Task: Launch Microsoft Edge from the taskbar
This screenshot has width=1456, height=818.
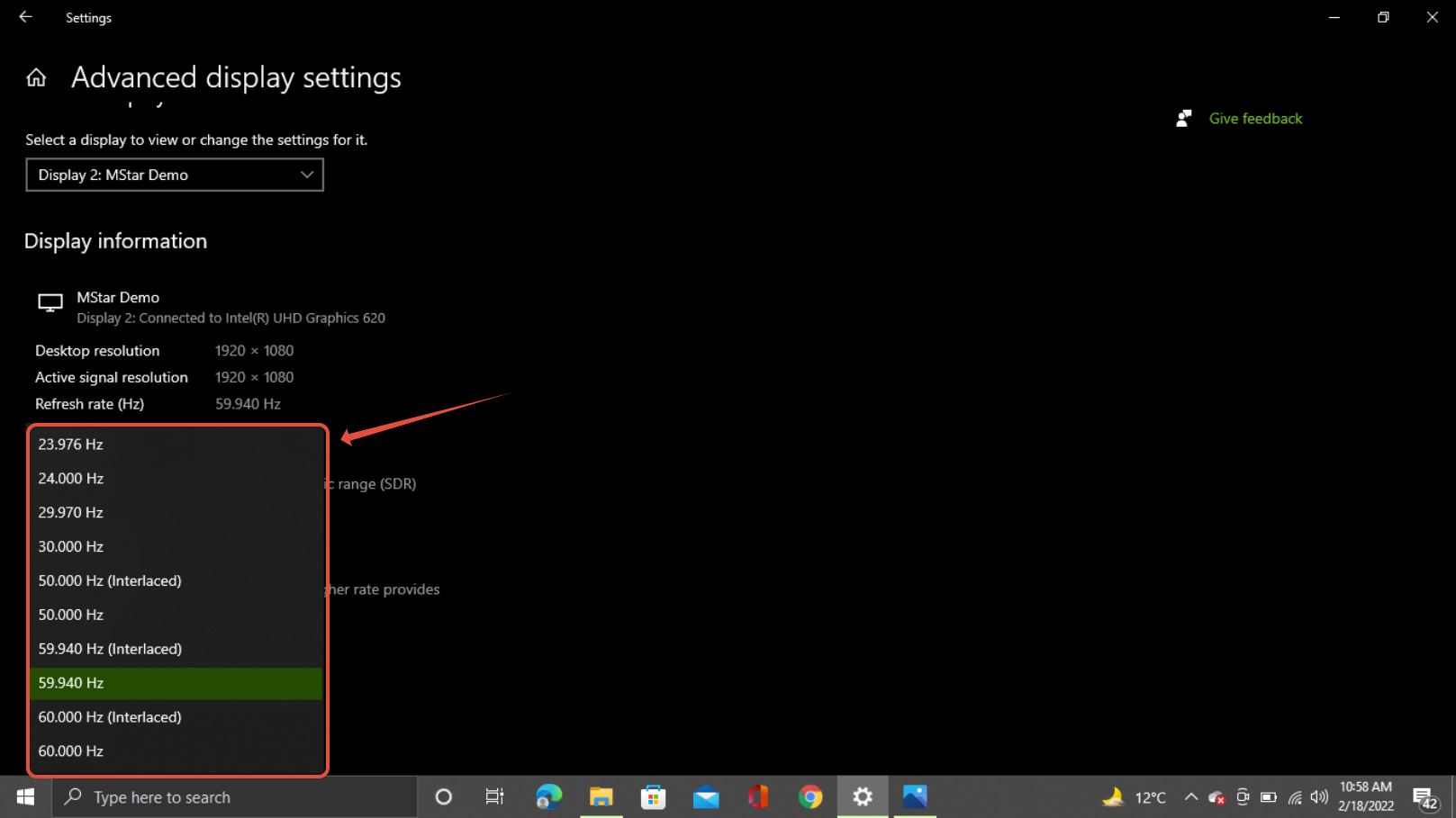Action: click(548, 797)
